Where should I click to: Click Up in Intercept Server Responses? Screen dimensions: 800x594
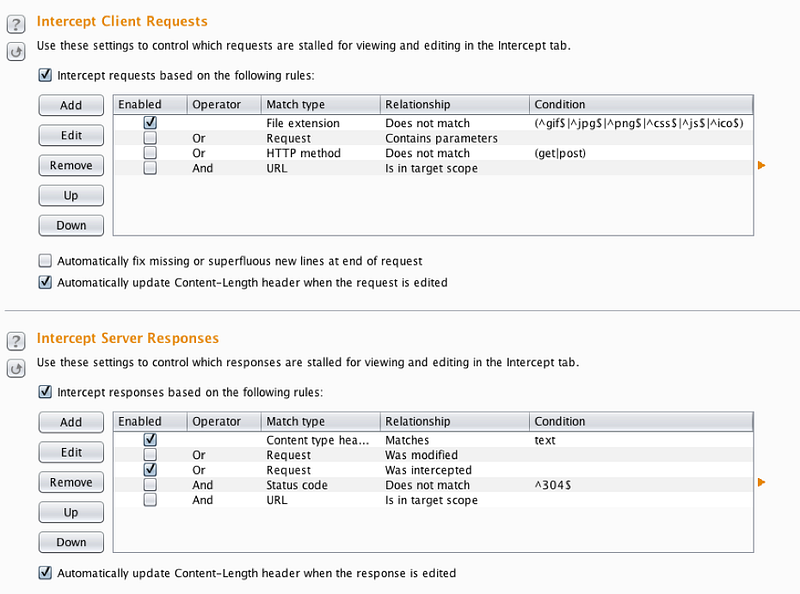71,512
